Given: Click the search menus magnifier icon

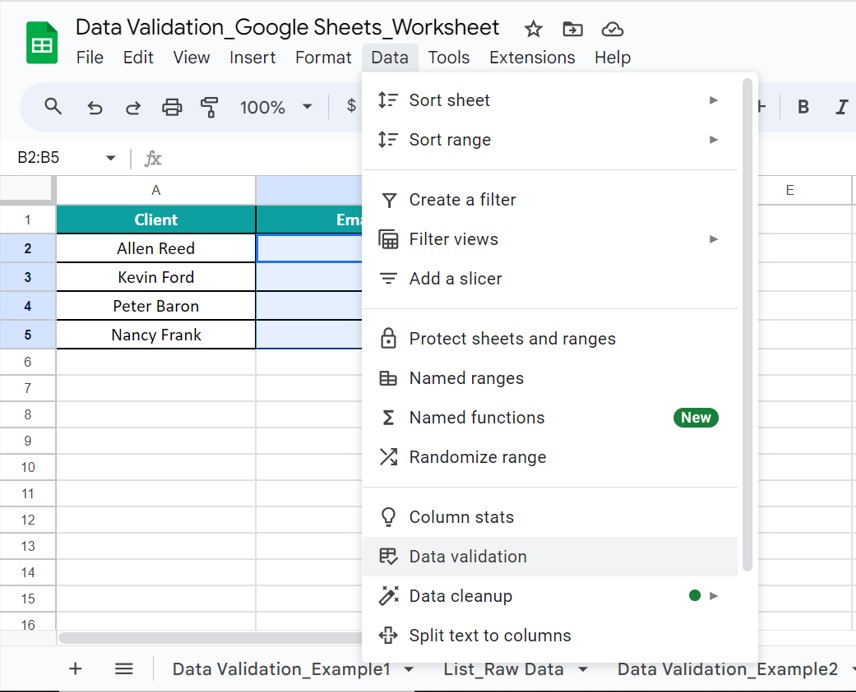Looking at the screenshot, I should click(53, 106).
